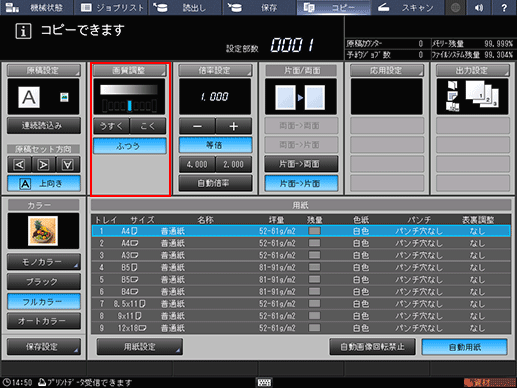This screenshot has width=517, height=388.
Task: Open the 出力設定 output settings menu
Action: (x=473, y=70)
